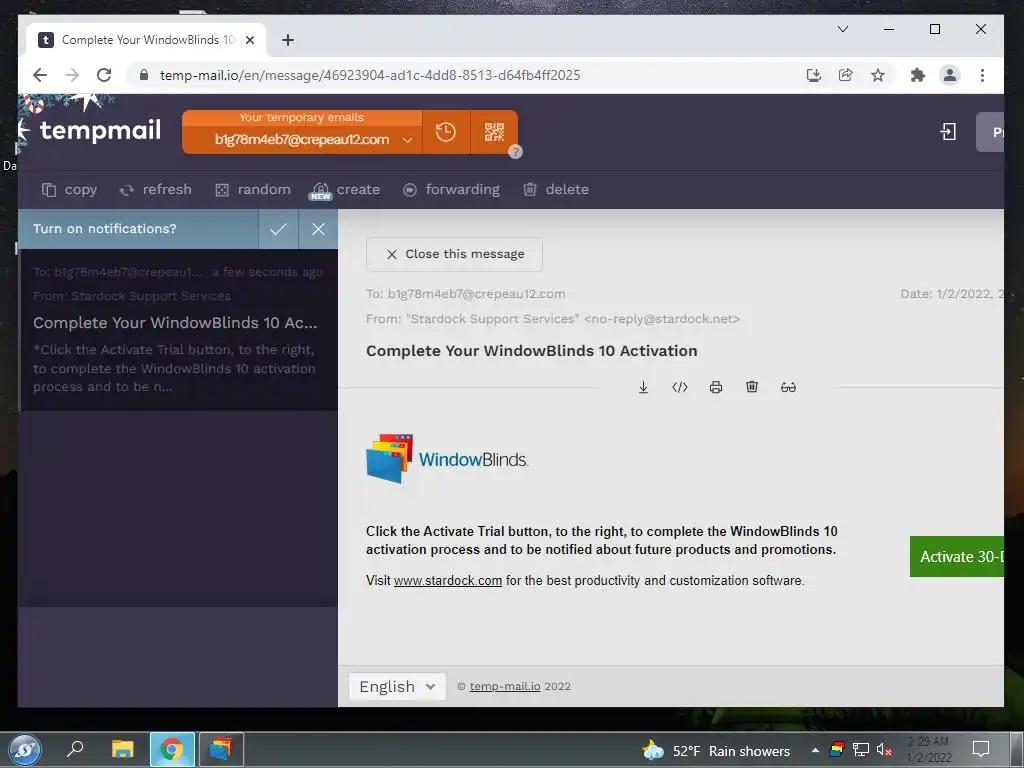1024x768 pixels.
Task: Click the glasses reader-view icon
Action: coord(788,387)
